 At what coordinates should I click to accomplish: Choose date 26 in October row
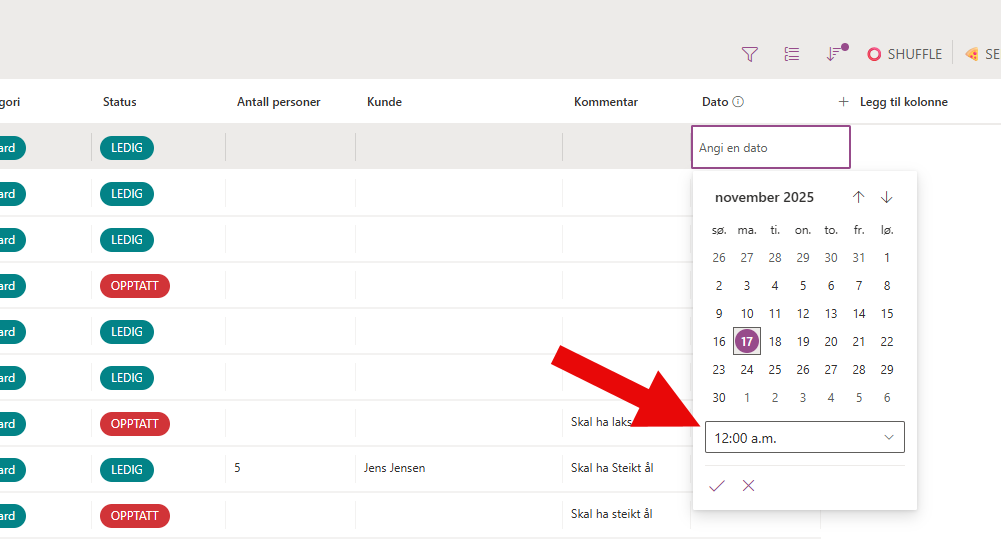[x=719, y=258]
